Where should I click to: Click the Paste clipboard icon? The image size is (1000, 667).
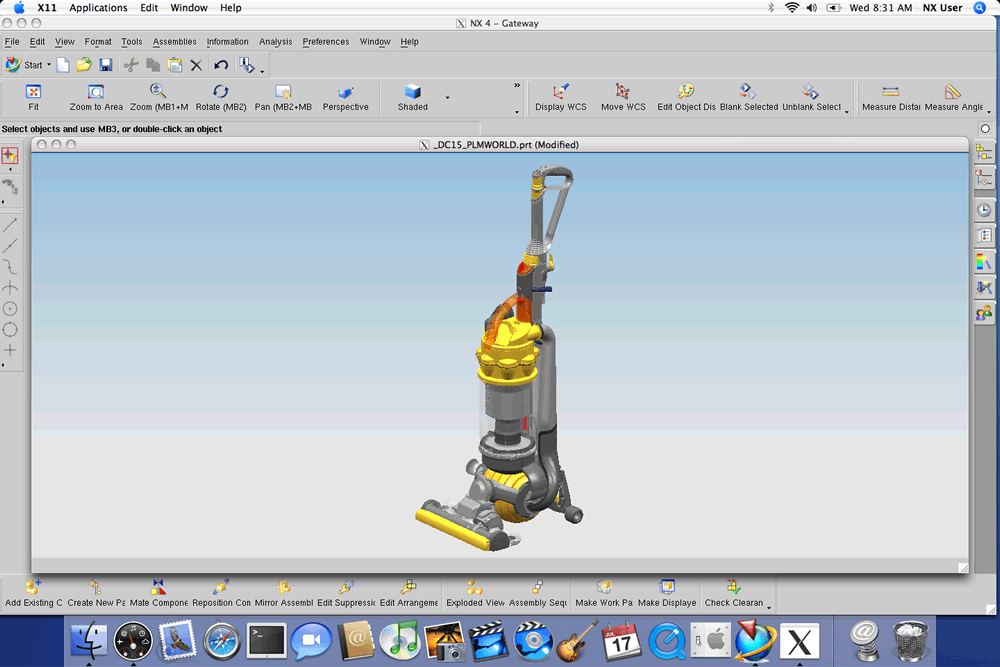click(174, 64)
